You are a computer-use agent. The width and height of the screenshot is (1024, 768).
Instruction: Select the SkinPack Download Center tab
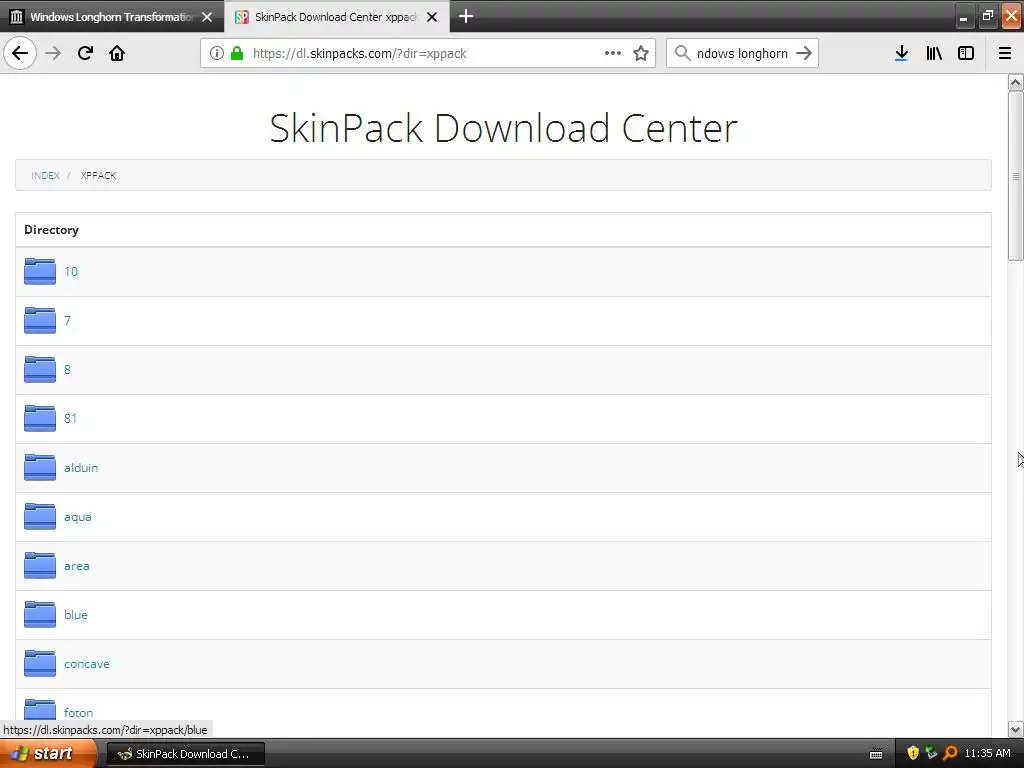click(x=337, y=17)
